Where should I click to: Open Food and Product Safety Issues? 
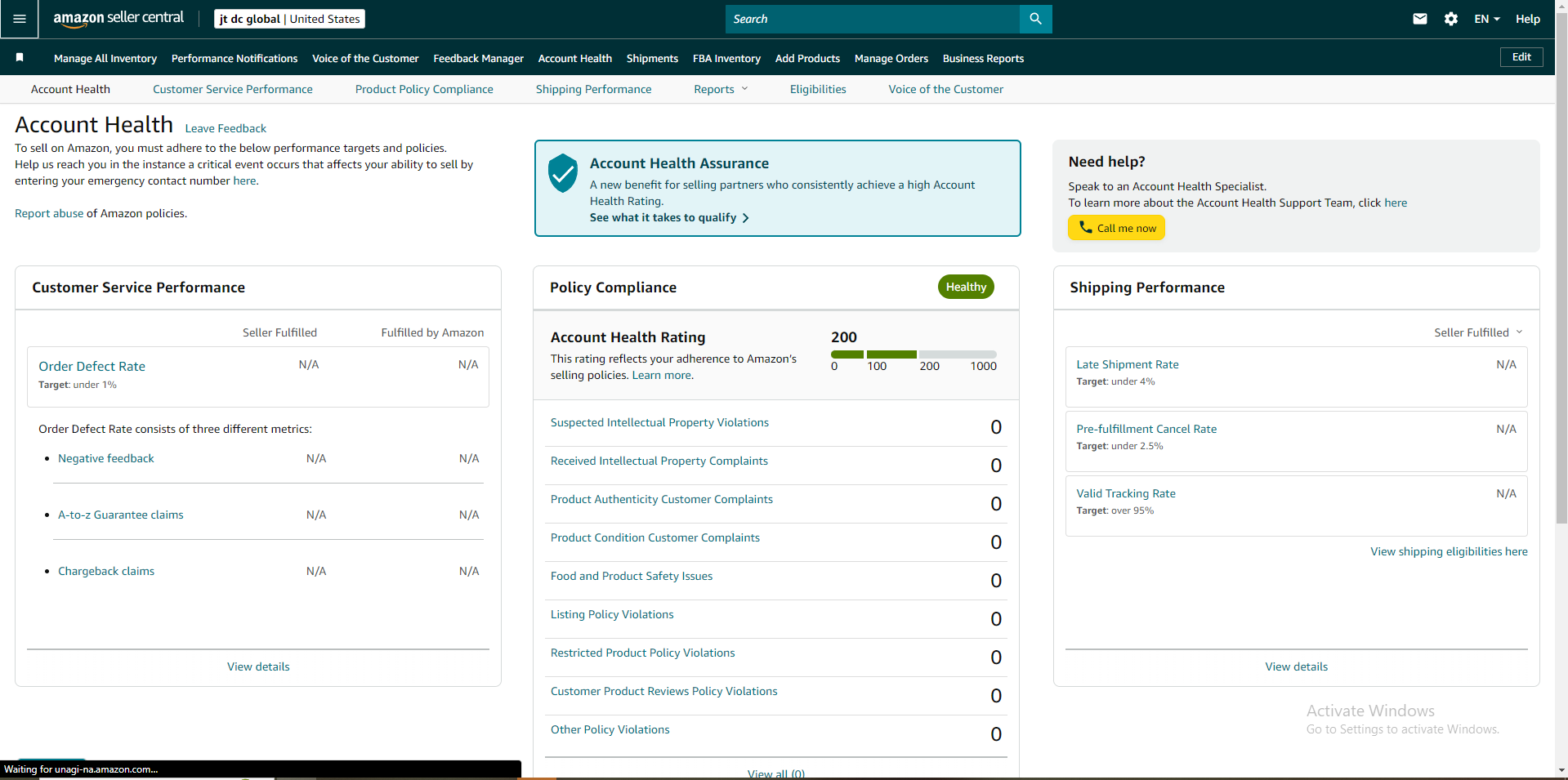pos(632,576)
